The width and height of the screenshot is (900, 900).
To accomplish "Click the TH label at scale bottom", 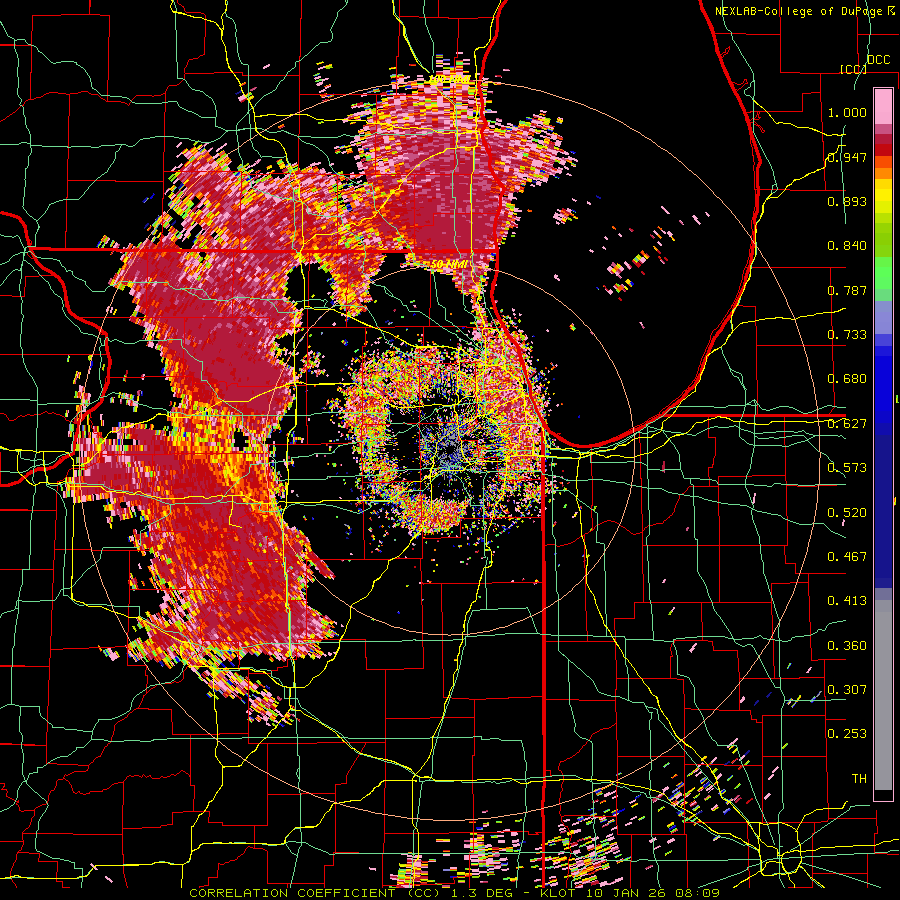I will click(x=859, y=779).
